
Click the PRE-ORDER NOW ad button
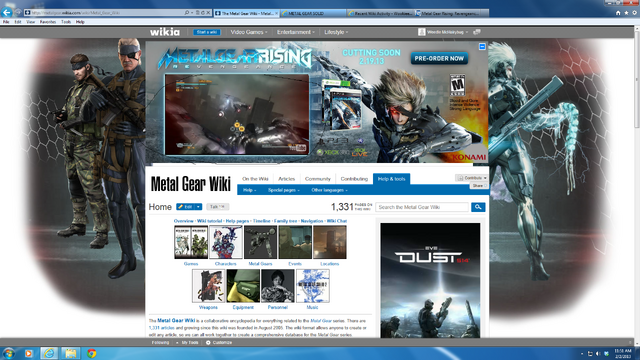point(439,58)
